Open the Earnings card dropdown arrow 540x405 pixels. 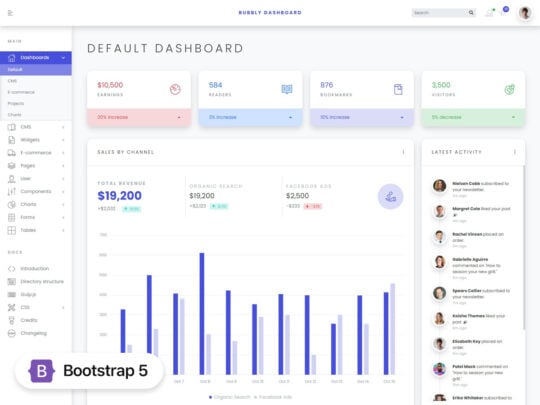(179, 117)
